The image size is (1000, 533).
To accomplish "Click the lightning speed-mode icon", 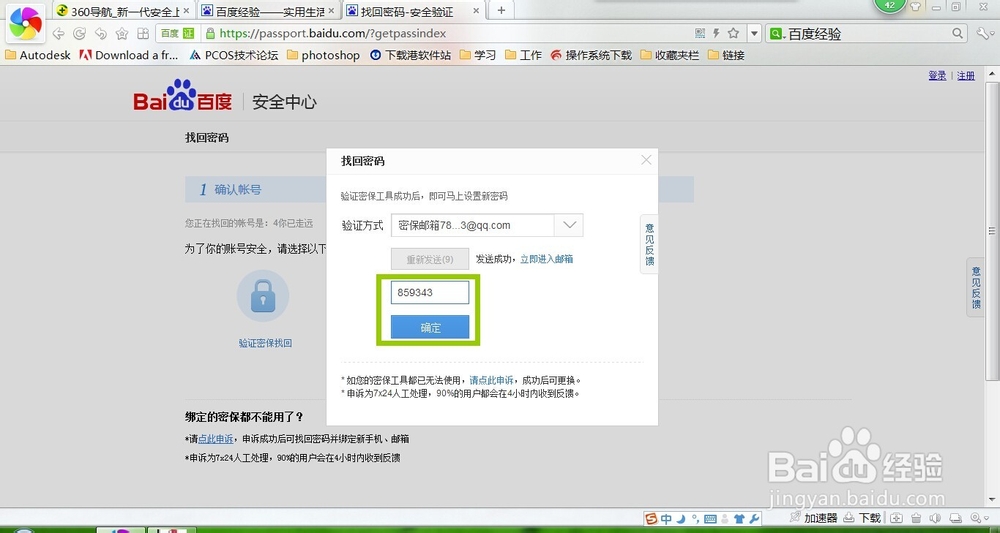I will 716,33.
